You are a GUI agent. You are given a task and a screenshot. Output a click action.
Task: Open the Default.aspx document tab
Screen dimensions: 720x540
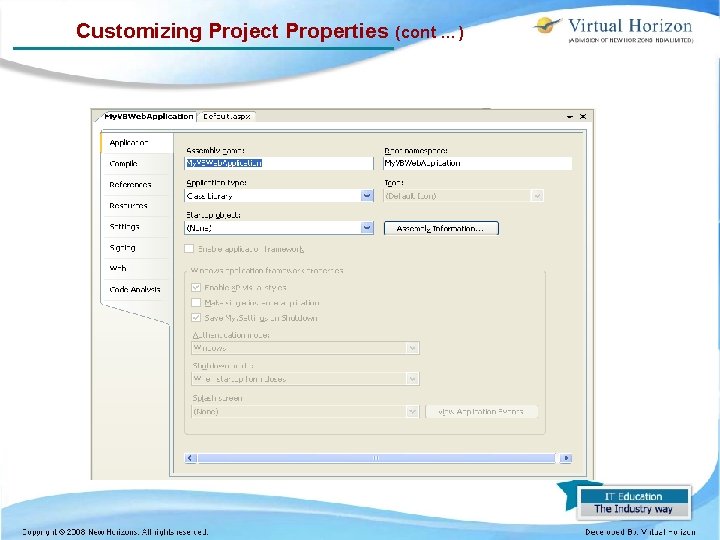click(x=226, y=117)
